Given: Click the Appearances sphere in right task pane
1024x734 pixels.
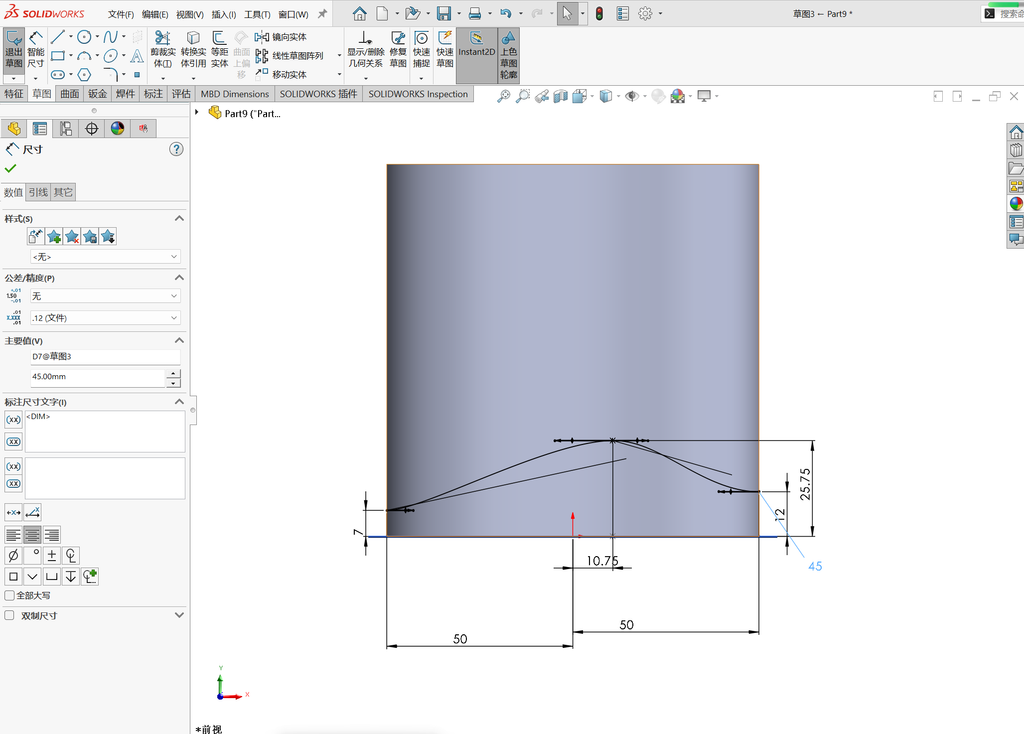Looking at the screenshot, I should coord(1016,204).
